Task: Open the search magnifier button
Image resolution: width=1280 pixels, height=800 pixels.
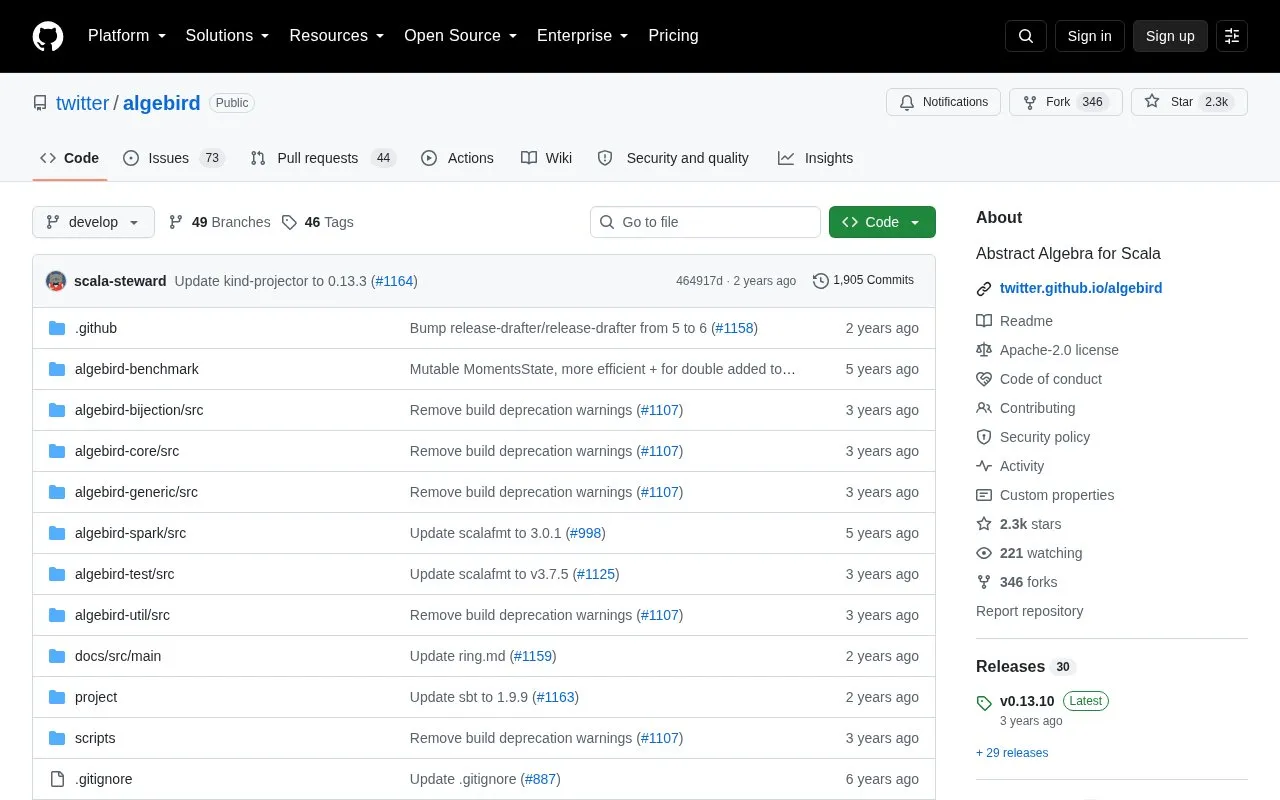Action: pos(1026,36)
